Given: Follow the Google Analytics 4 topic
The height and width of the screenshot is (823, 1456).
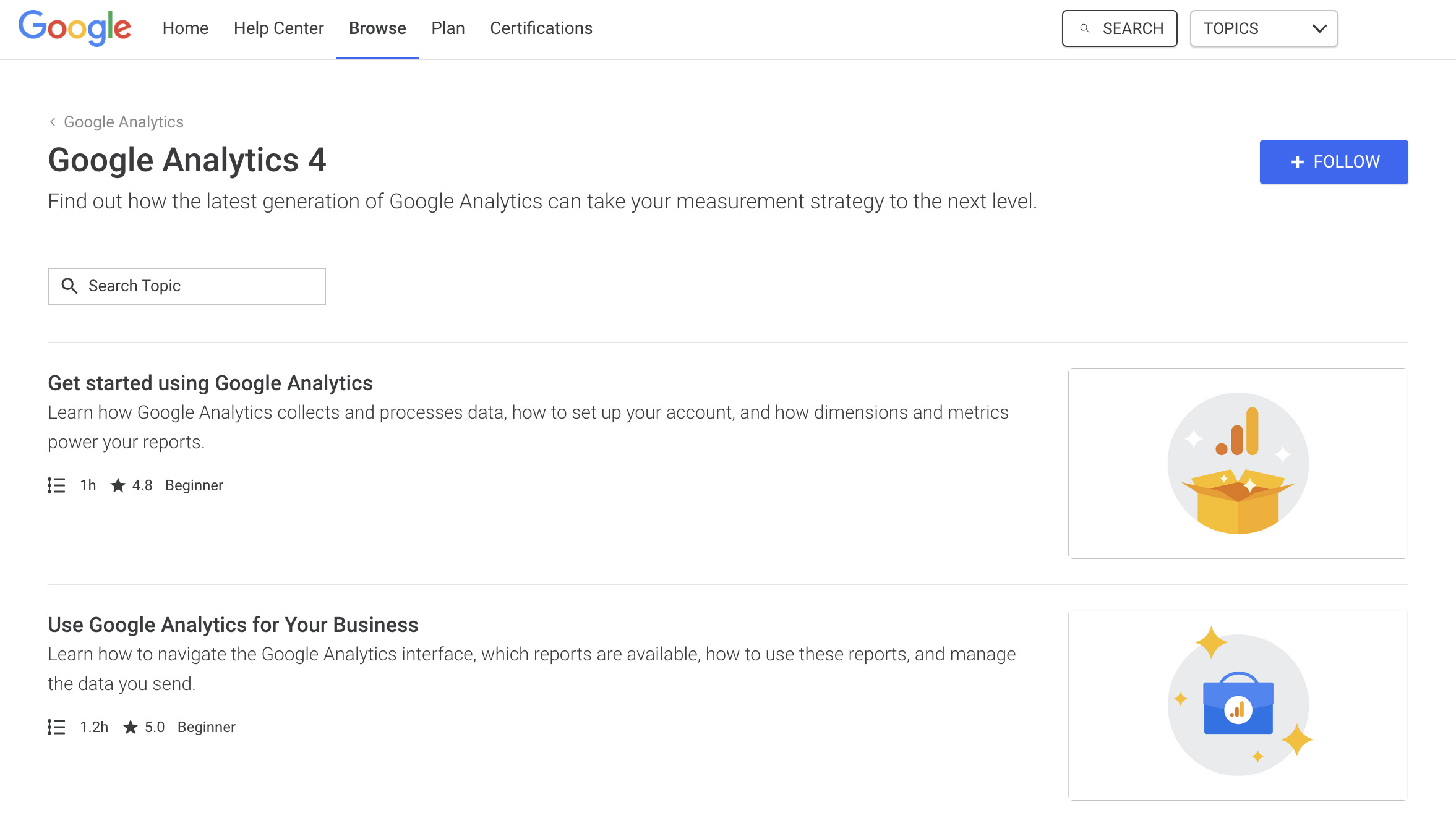Looking at the screenshot, I should [1334, 162].
